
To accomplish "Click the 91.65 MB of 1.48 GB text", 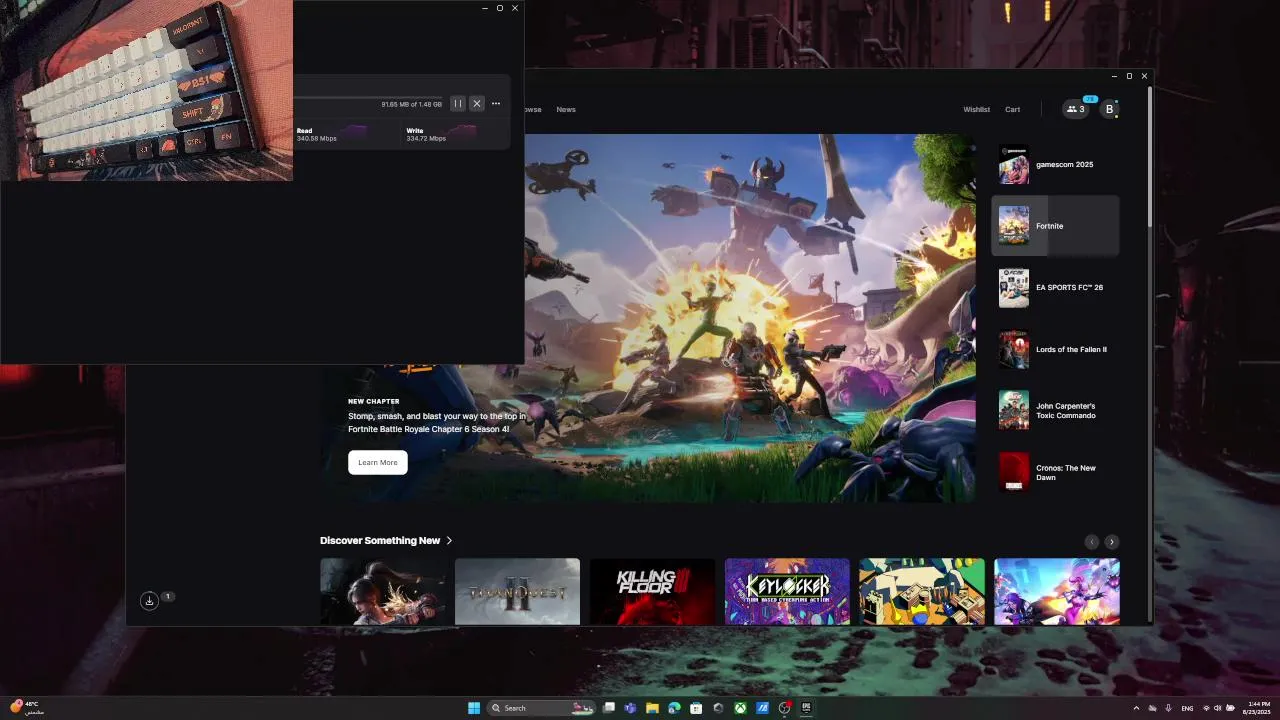I will coord(411,104).
